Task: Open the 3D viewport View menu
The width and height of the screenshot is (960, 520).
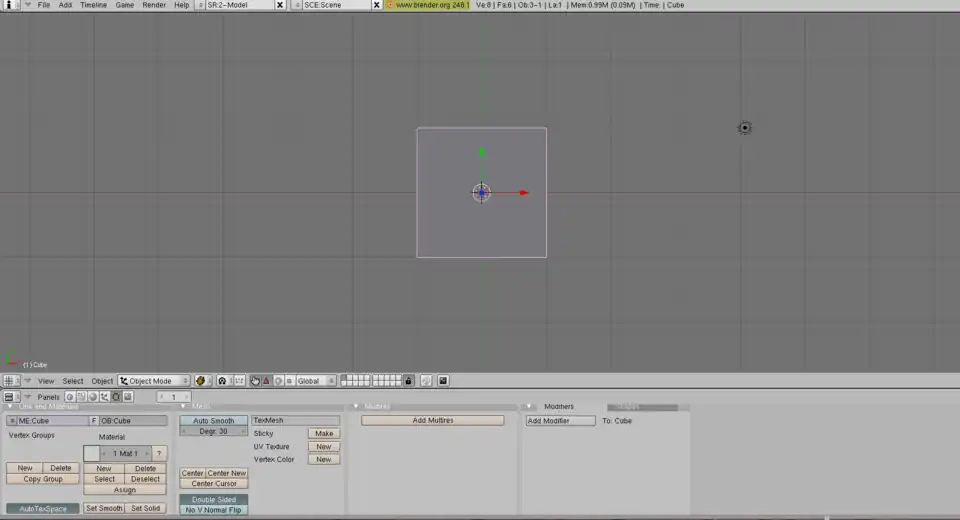Action: (46, 381)
